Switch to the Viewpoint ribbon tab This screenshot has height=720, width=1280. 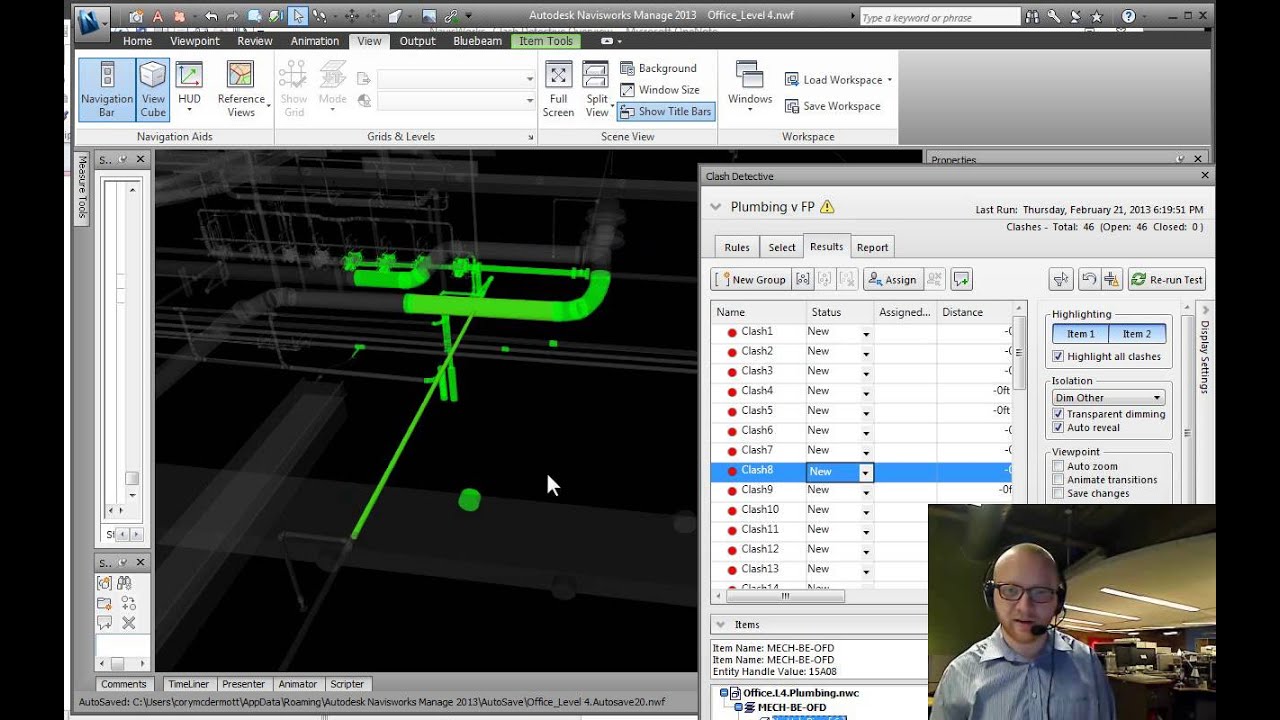click(x=195, y=41)
